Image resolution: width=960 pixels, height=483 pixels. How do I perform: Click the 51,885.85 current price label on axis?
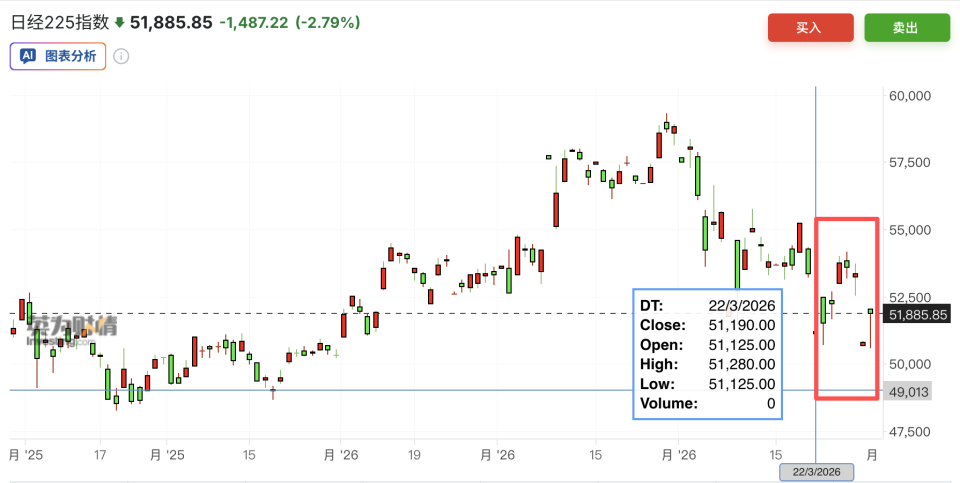pos(918,315)
